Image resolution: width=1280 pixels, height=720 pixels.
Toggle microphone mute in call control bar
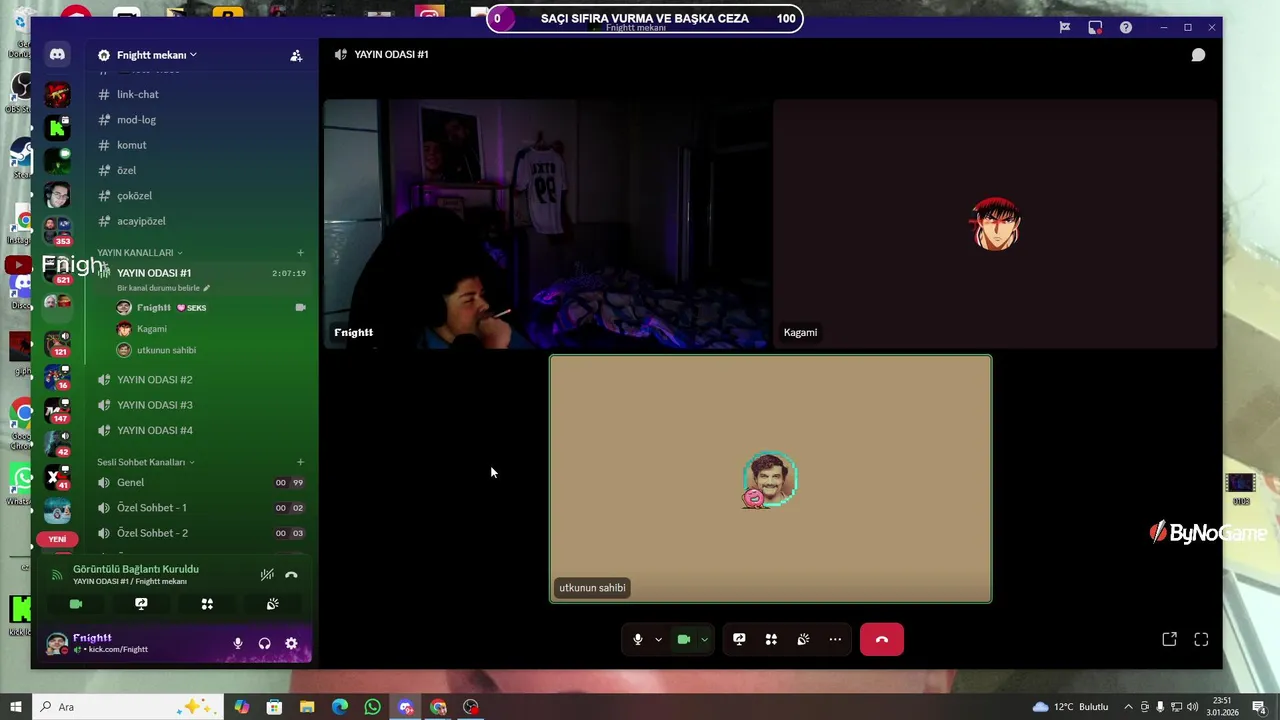(x=638, y=640)
